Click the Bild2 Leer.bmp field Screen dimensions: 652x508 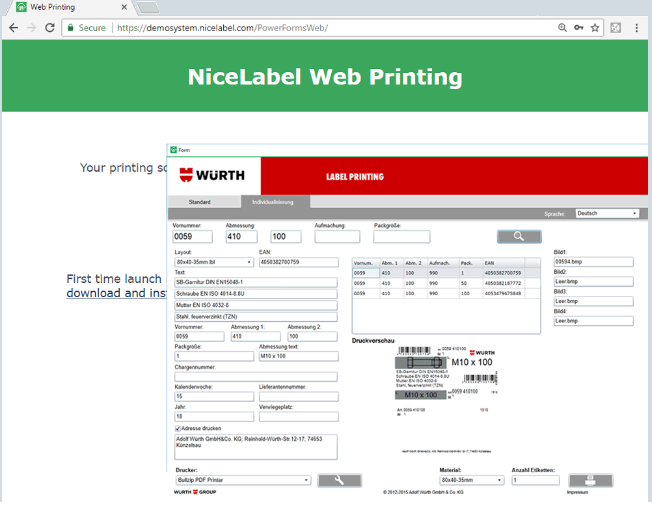[x=593, y=282]
